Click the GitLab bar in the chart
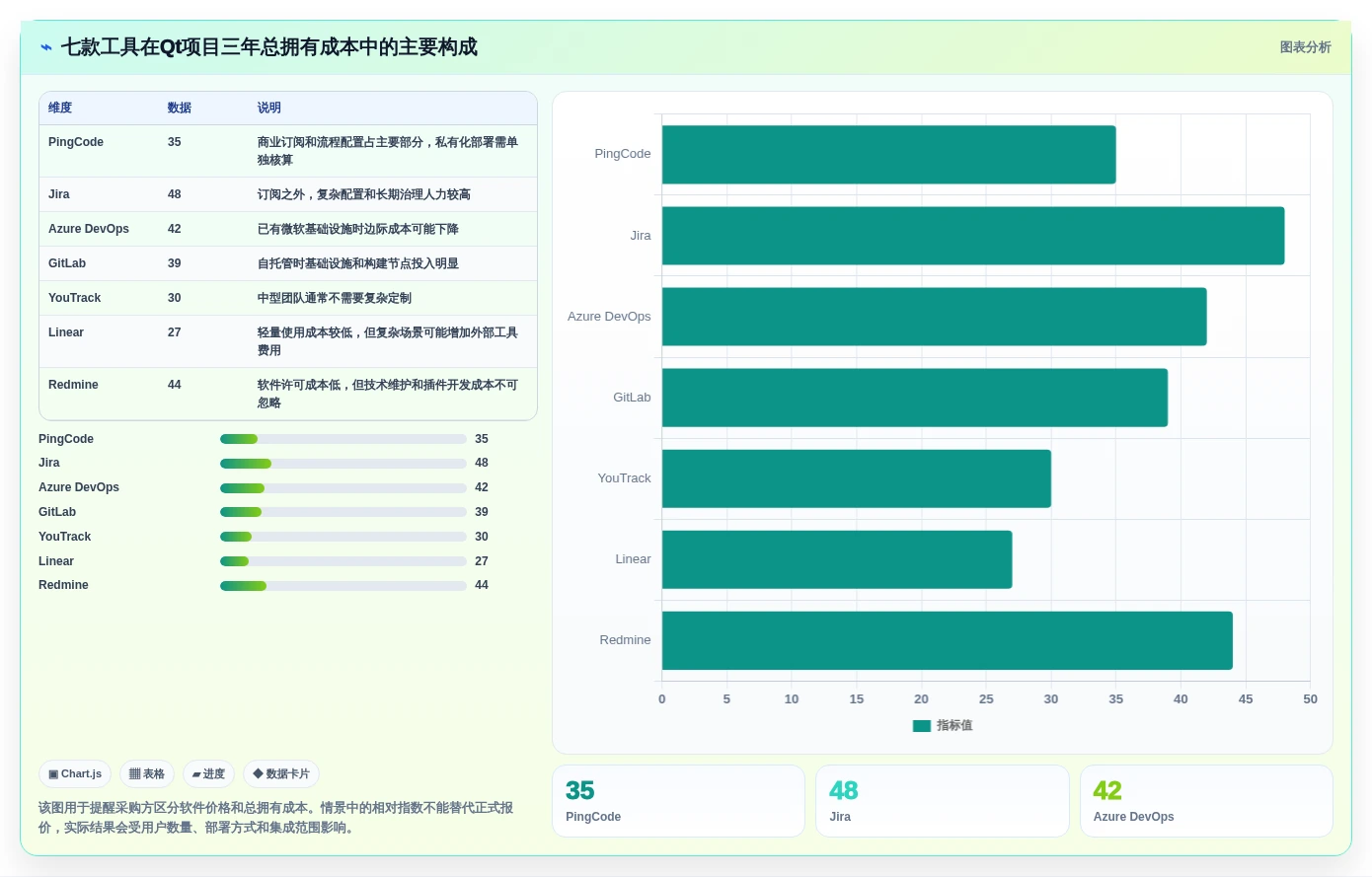Screen dimensions: 1372x877 pos(915,398)
